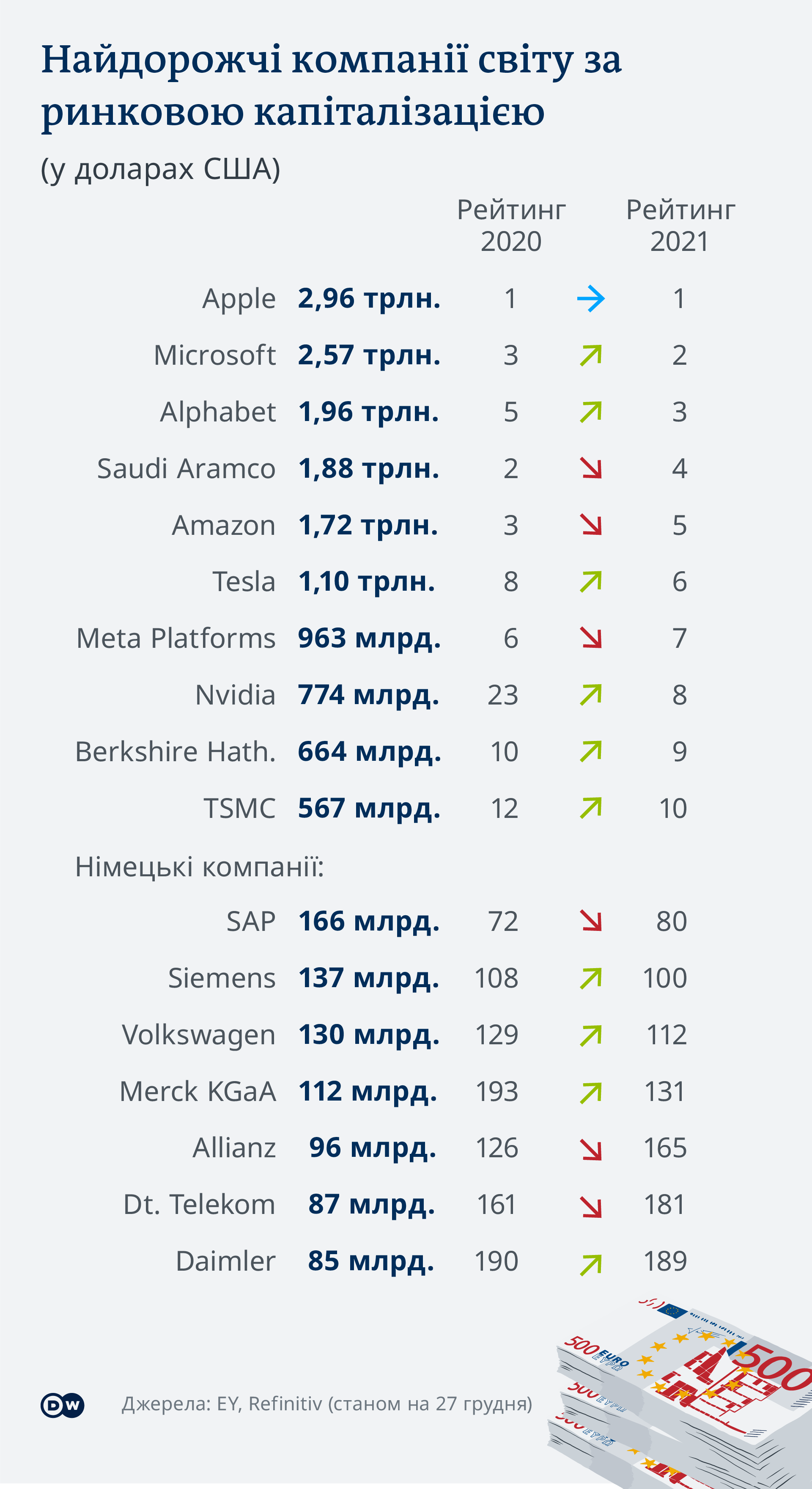Click the Рейтинг 2020 column header
This screenshot has height=1489, width=812.
pos(511,226)
